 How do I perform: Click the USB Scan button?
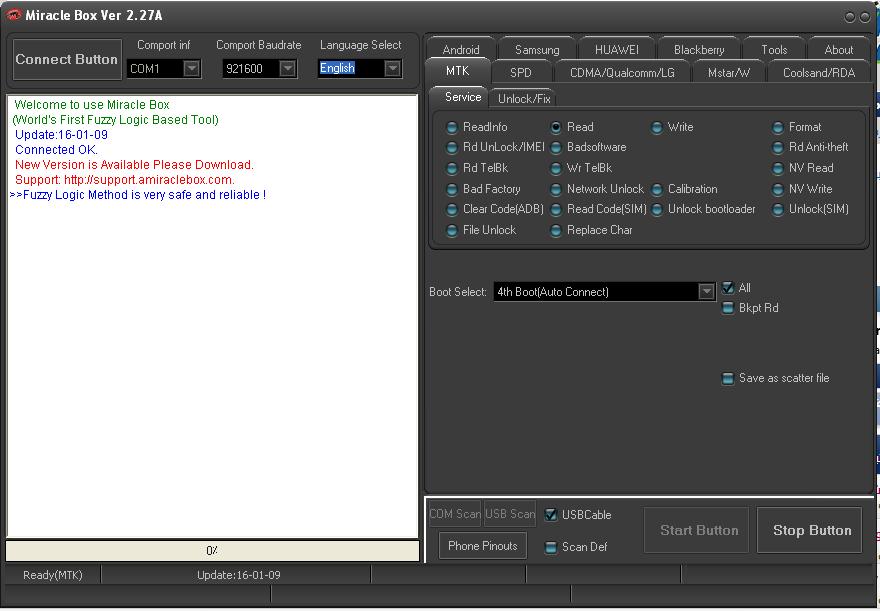pyautogui.click(x=510, y=514)
